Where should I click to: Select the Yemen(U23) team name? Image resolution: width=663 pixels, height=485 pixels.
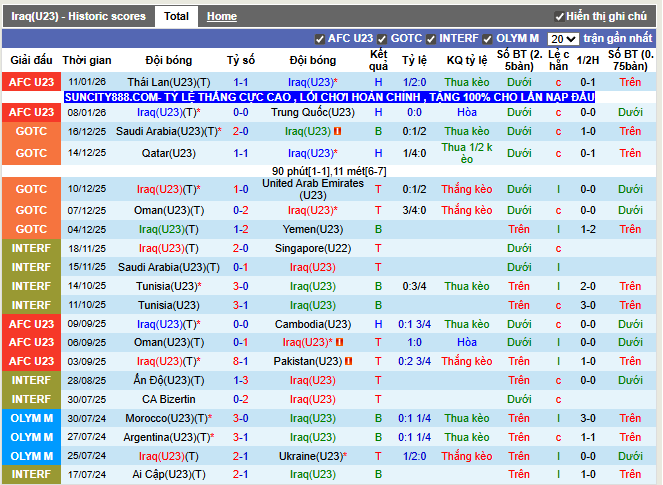(x=313, y=230)
